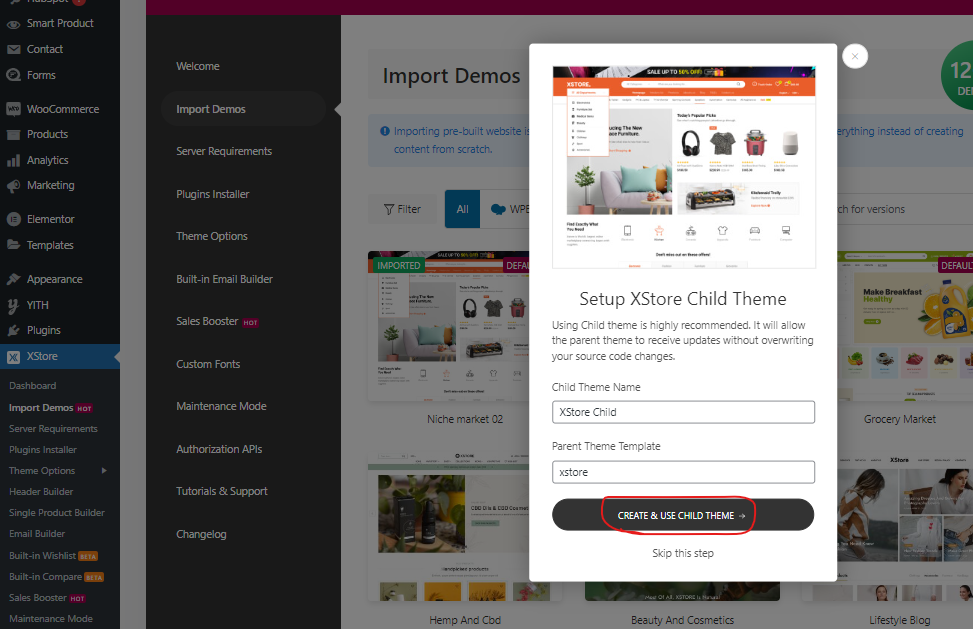
Task: Open Built-in Compare submenu link
Action: coord(56,577)
